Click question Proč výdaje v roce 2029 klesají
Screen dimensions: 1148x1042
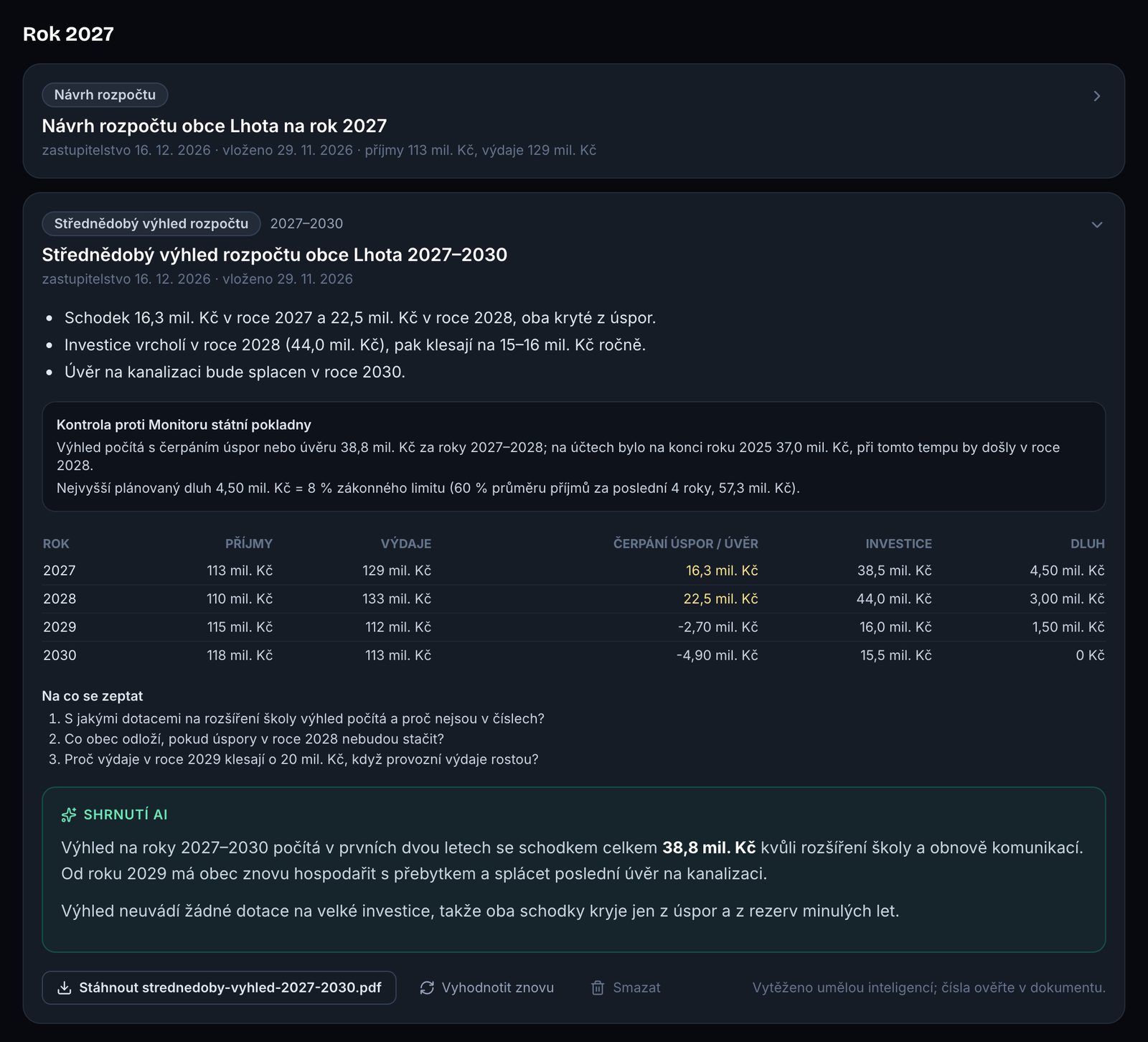click(301, 759)
